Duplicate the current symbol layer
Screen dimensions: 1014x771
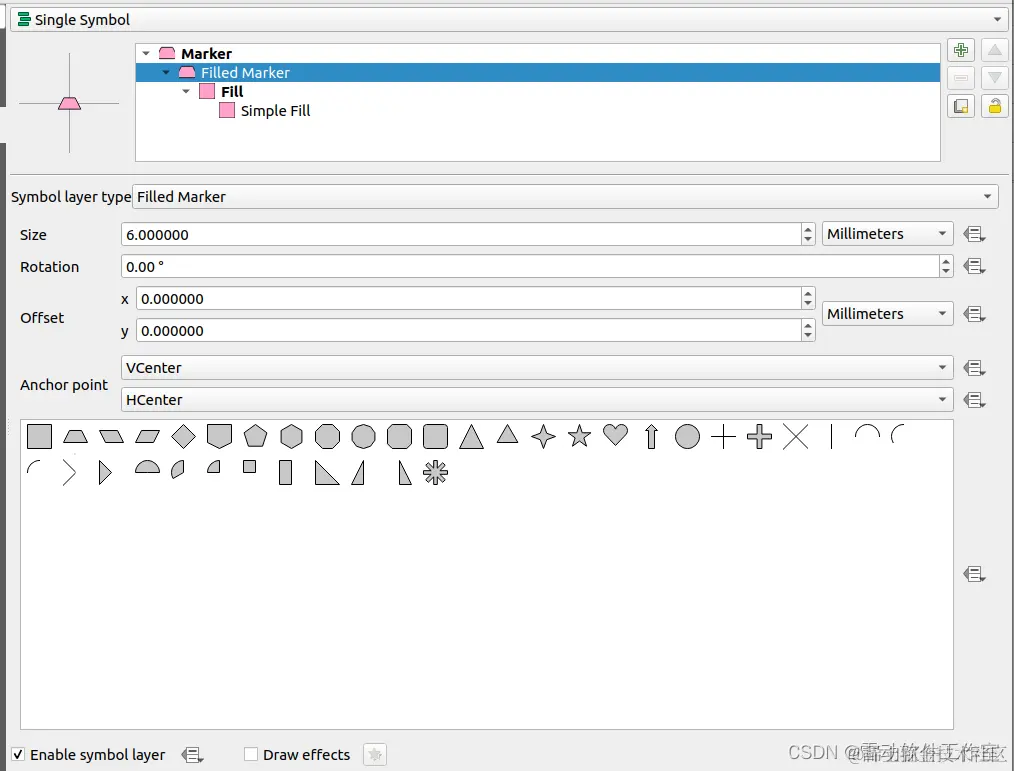(x=961, y=106)
